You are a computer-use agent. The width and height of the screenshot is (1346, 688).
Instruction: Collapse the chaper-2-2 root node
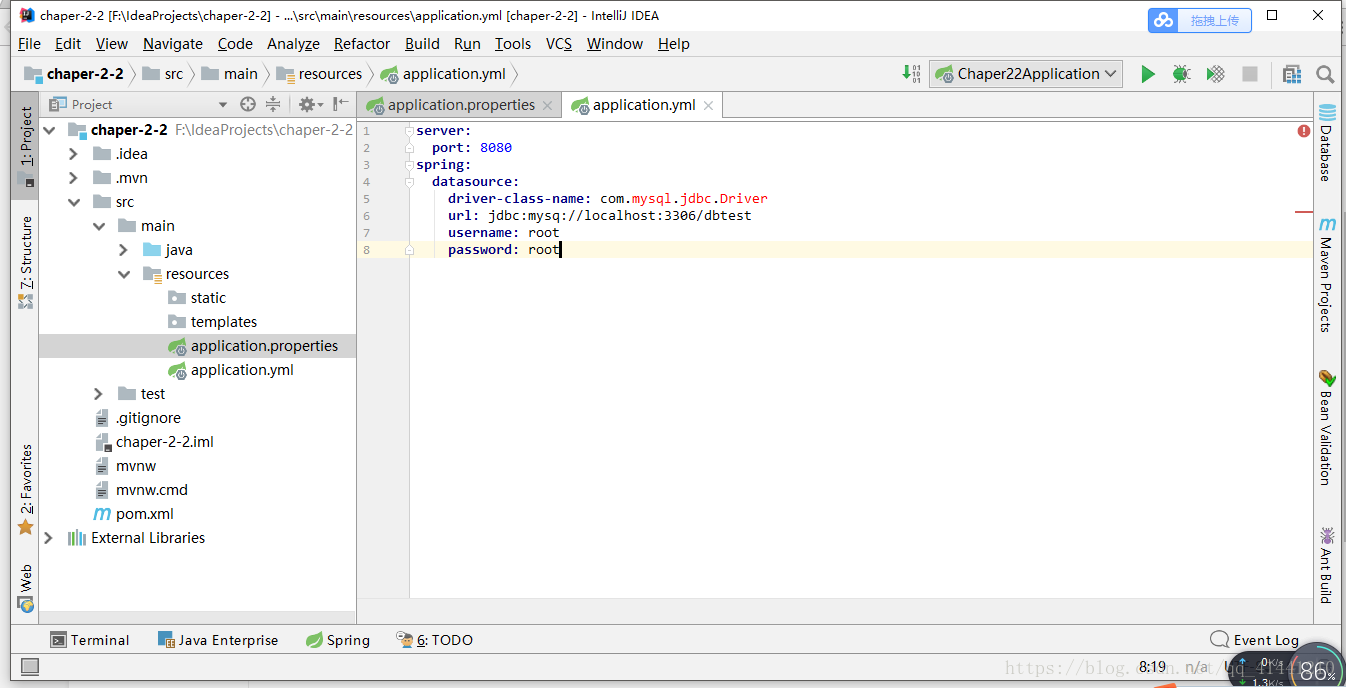coord(49,130)
